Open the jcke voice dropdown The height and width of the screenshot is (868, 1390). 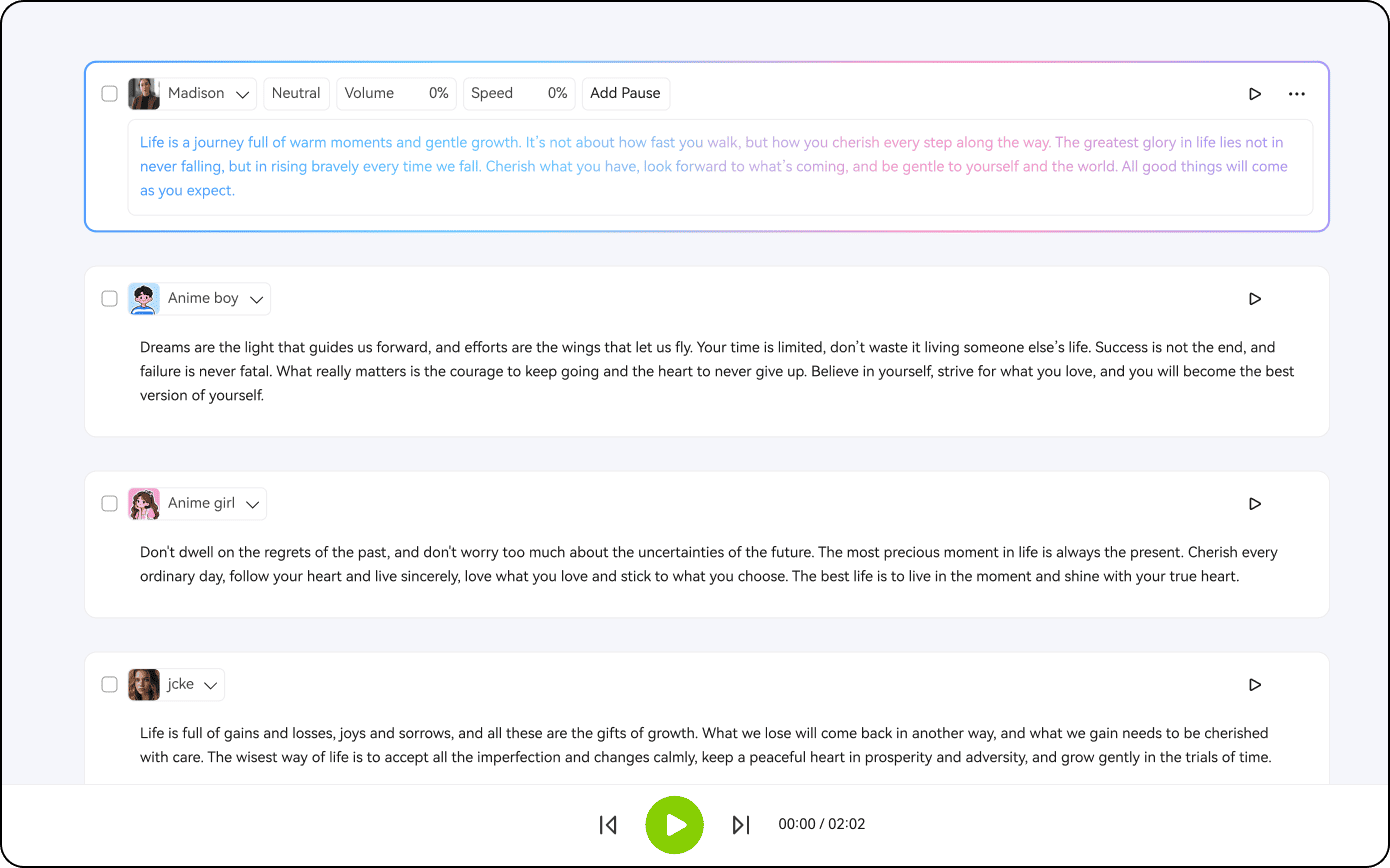tap(210, 684)
